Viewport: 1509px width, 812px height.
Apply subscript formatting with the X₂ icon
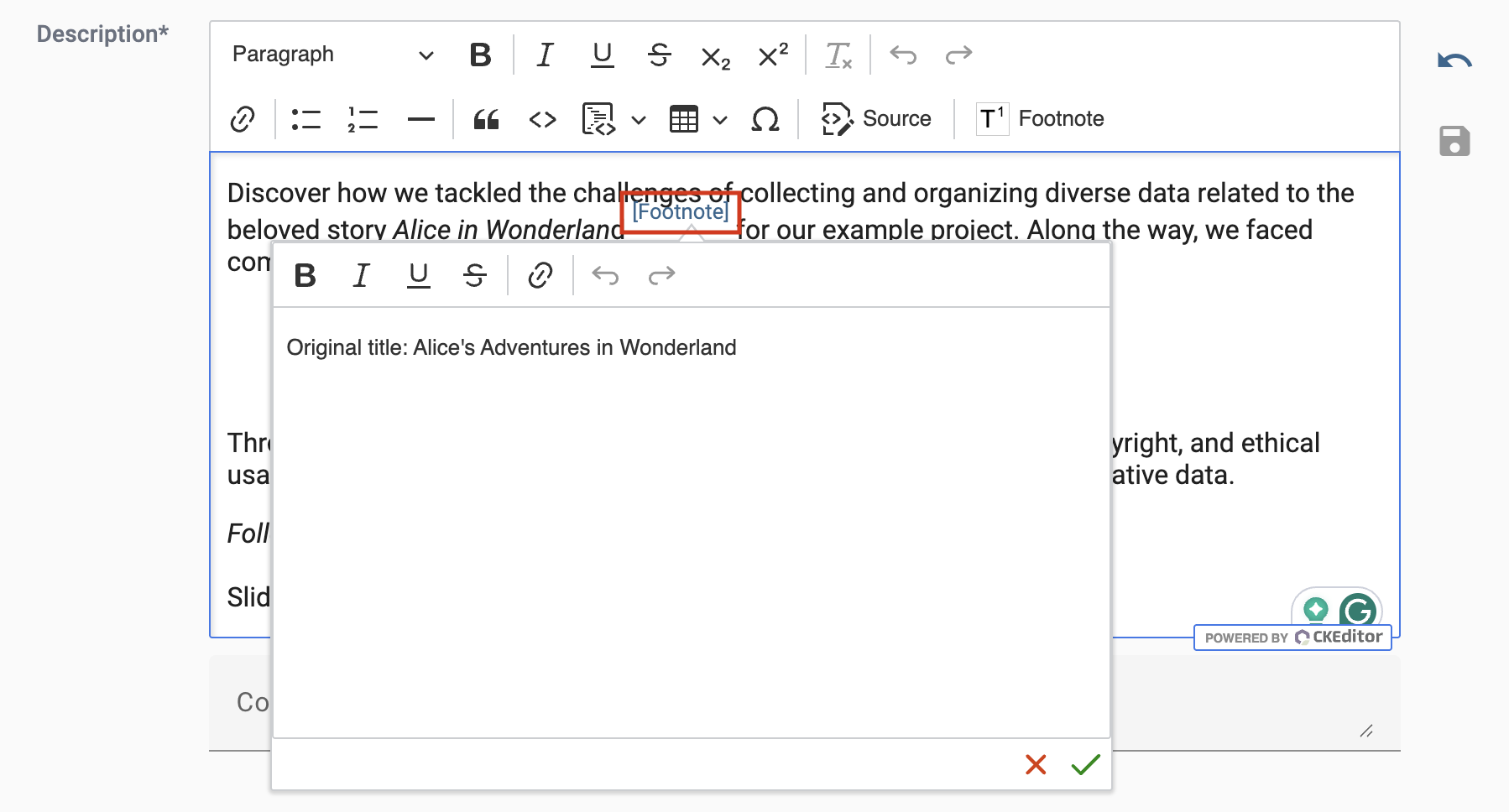(714, 55)
